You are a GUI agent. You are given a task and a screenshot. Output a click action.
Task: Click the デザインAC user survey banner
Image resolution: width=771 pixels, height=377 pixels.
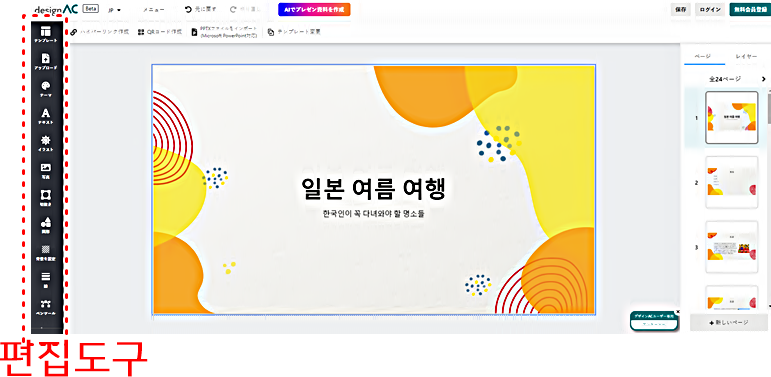(x=653, y=321)
